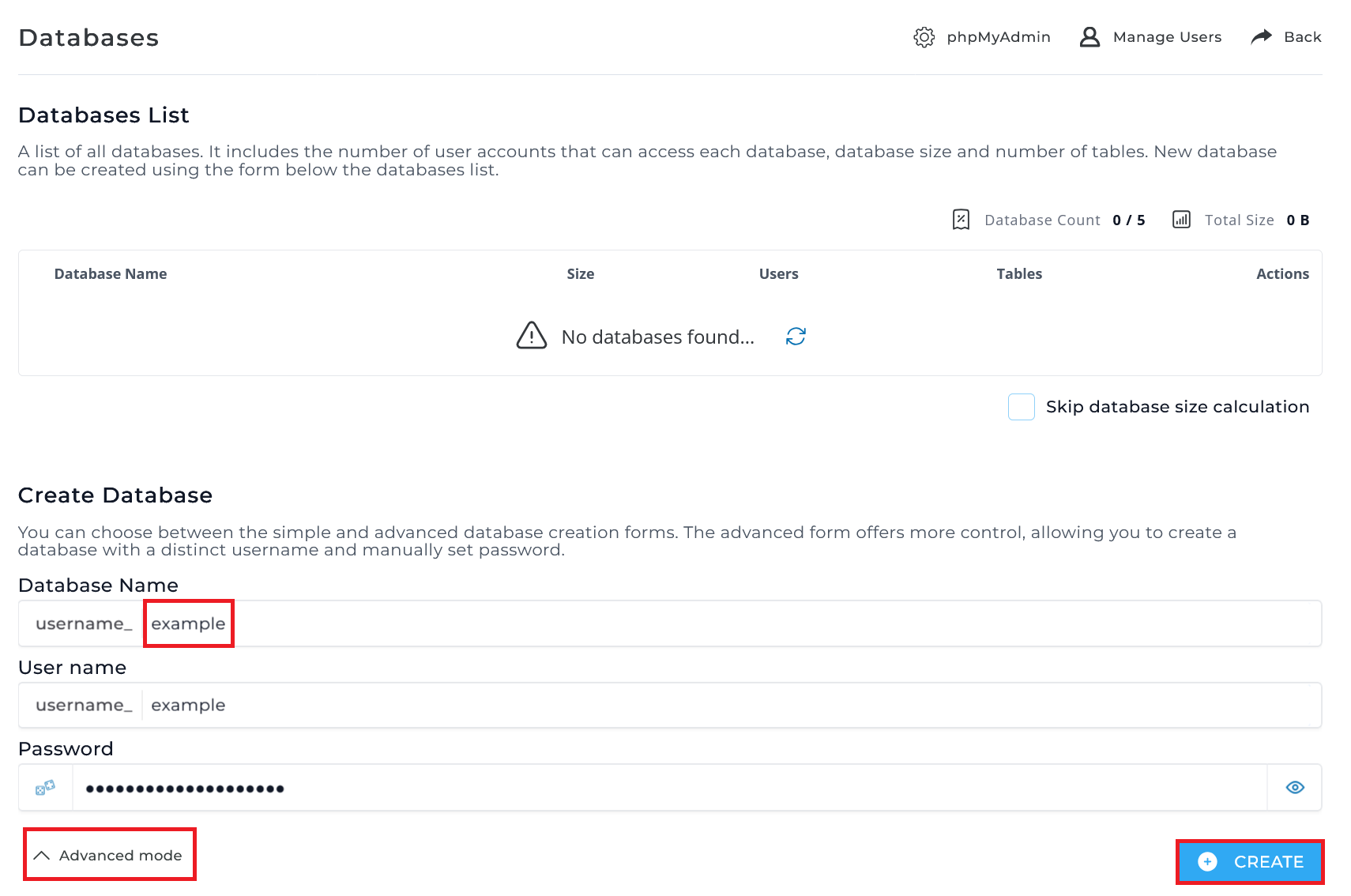The height and width of the screenshot is (896, 1351).
Task: Click the Database Name column header
Action: pos(111,274)
